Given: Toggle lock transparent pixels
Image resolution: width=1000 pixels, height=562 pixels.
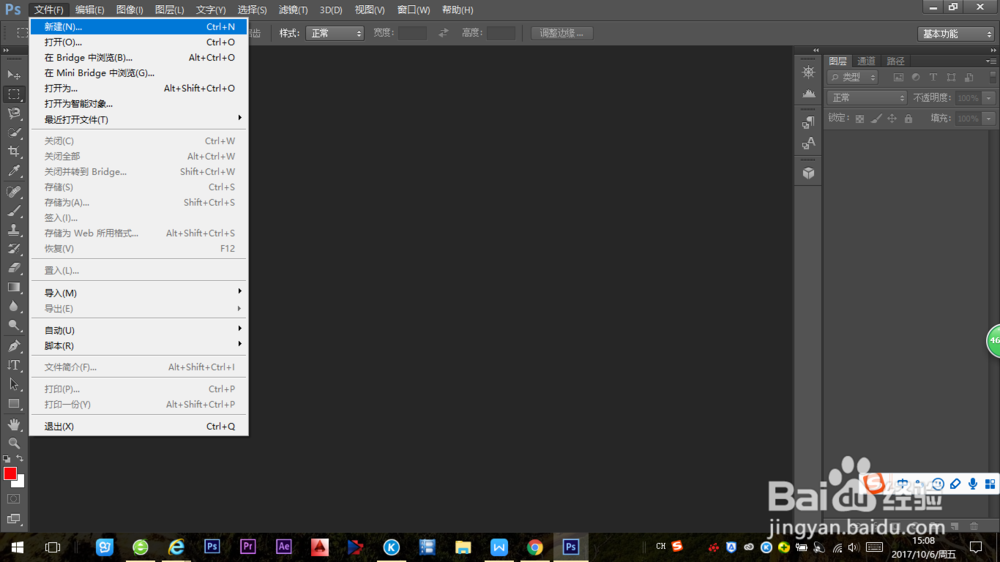Looking at the screenshot, I should [860, 119].
